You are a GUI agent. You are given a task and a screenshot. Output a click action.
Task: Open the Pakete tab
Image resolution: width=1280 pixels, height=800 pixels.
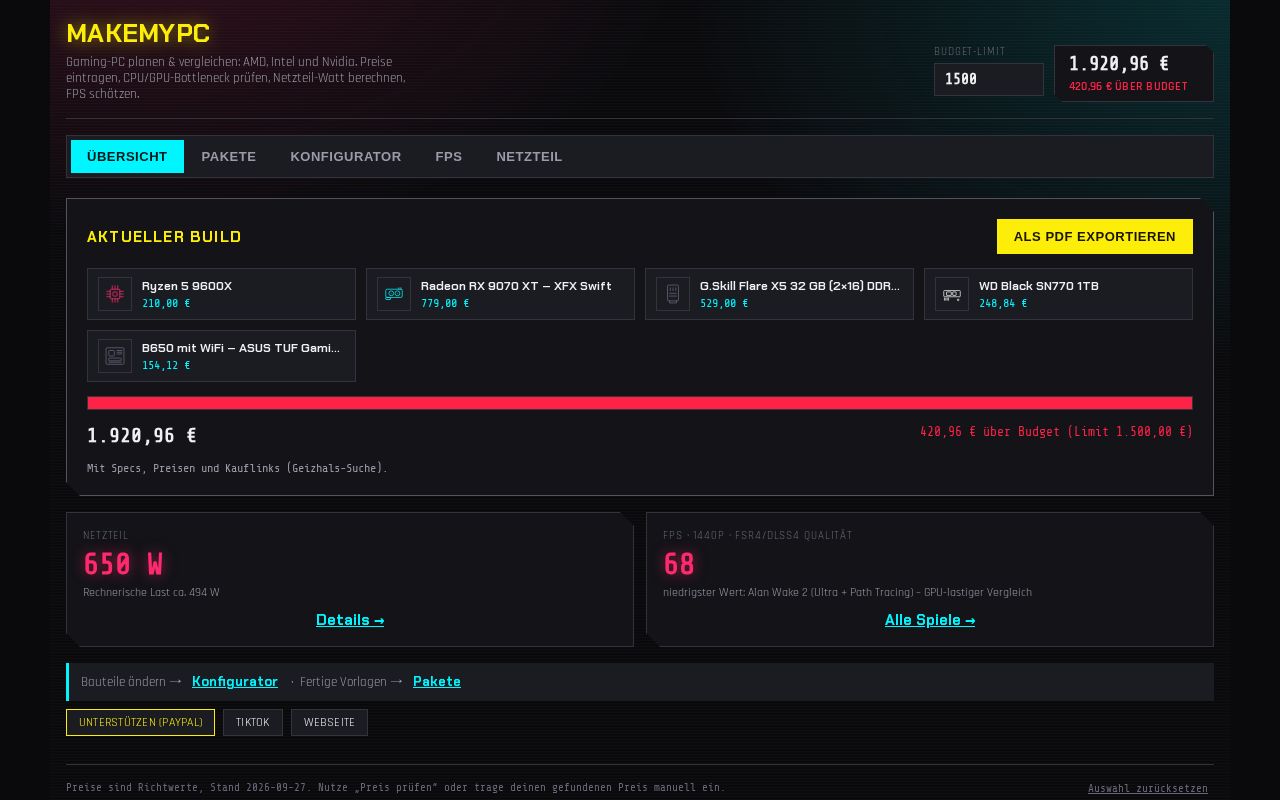pos(229,157)
